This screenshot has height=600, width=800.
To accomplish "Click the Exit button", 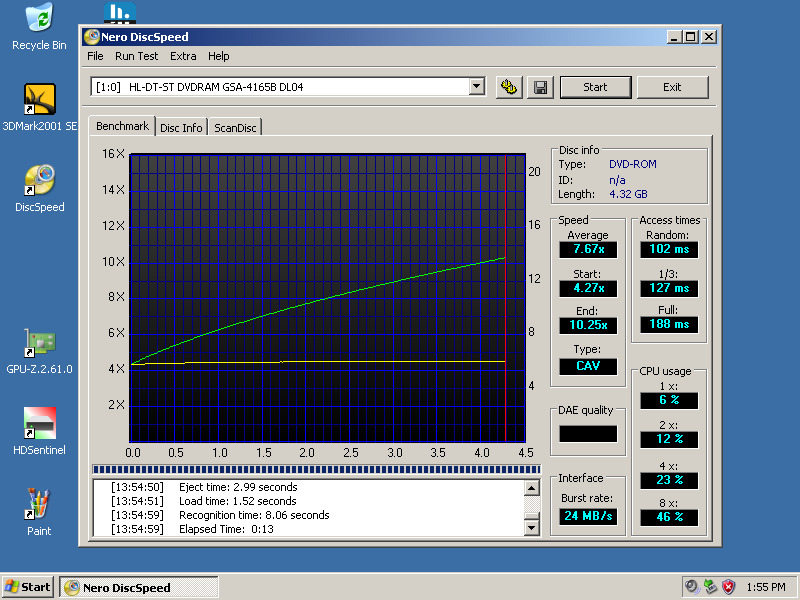I will click(672, 87).
